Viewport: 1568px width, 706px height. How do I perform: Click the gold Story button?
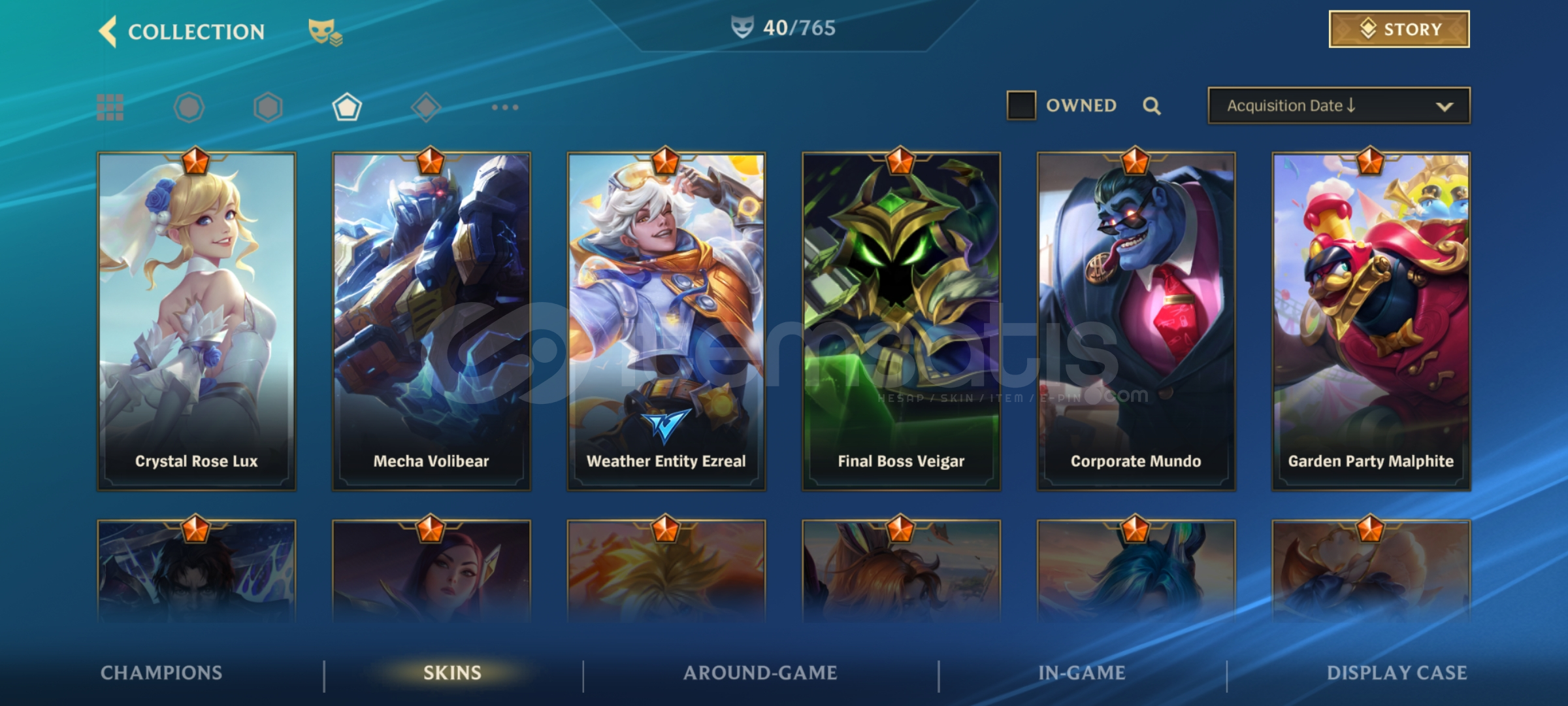pos(1399,29)
